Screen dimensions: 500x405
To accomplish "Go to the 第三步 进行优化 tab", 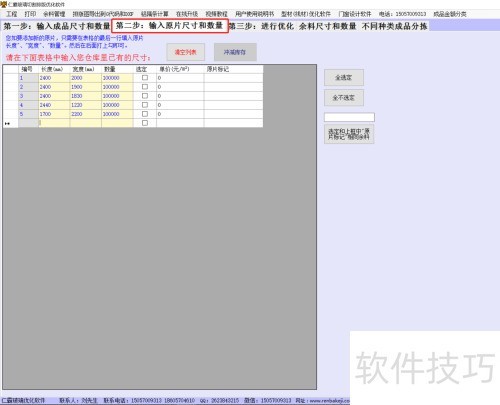I will [x=262, y=26].
